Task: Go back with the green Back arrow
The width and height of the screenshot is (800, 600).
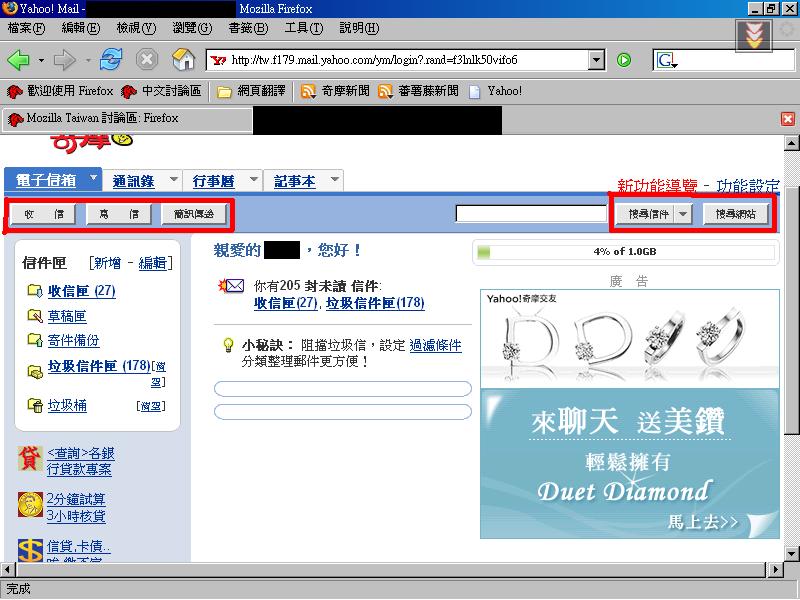Action: (19, 60)
